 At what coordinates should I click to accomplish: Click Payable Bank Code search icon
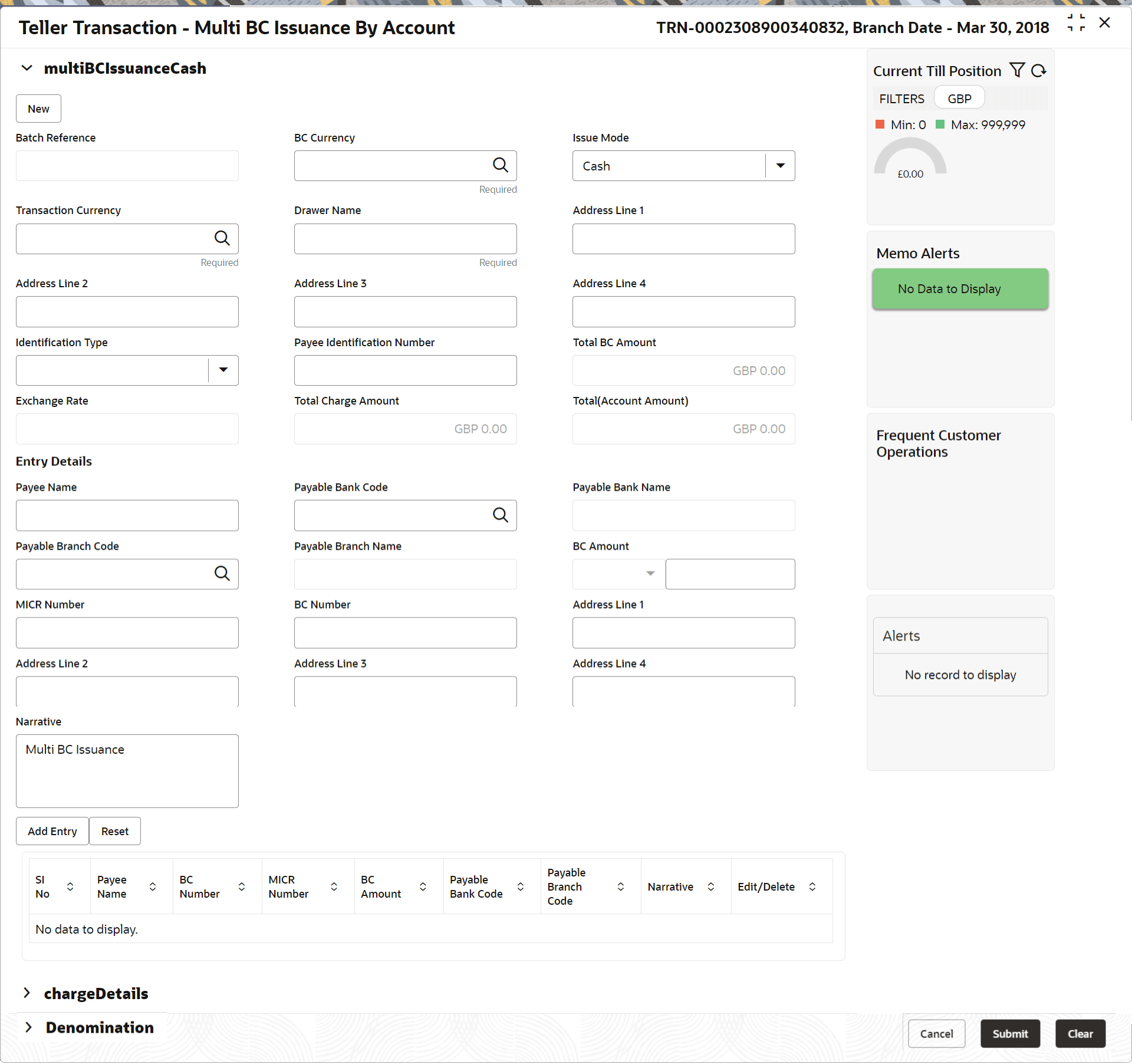[x=500, y=515]
